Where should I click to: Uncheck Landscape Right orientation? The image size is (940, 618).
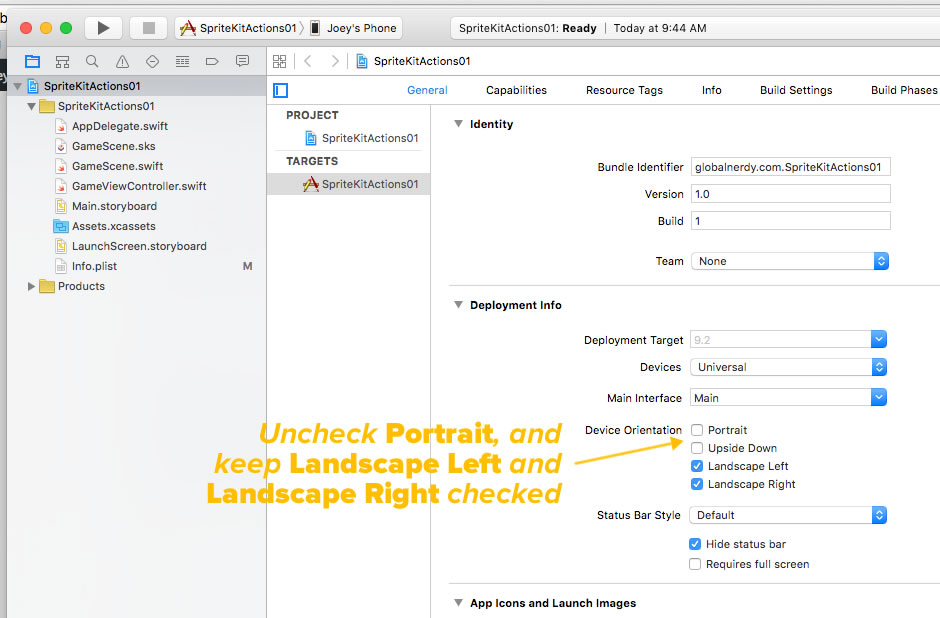coord(697,484)
